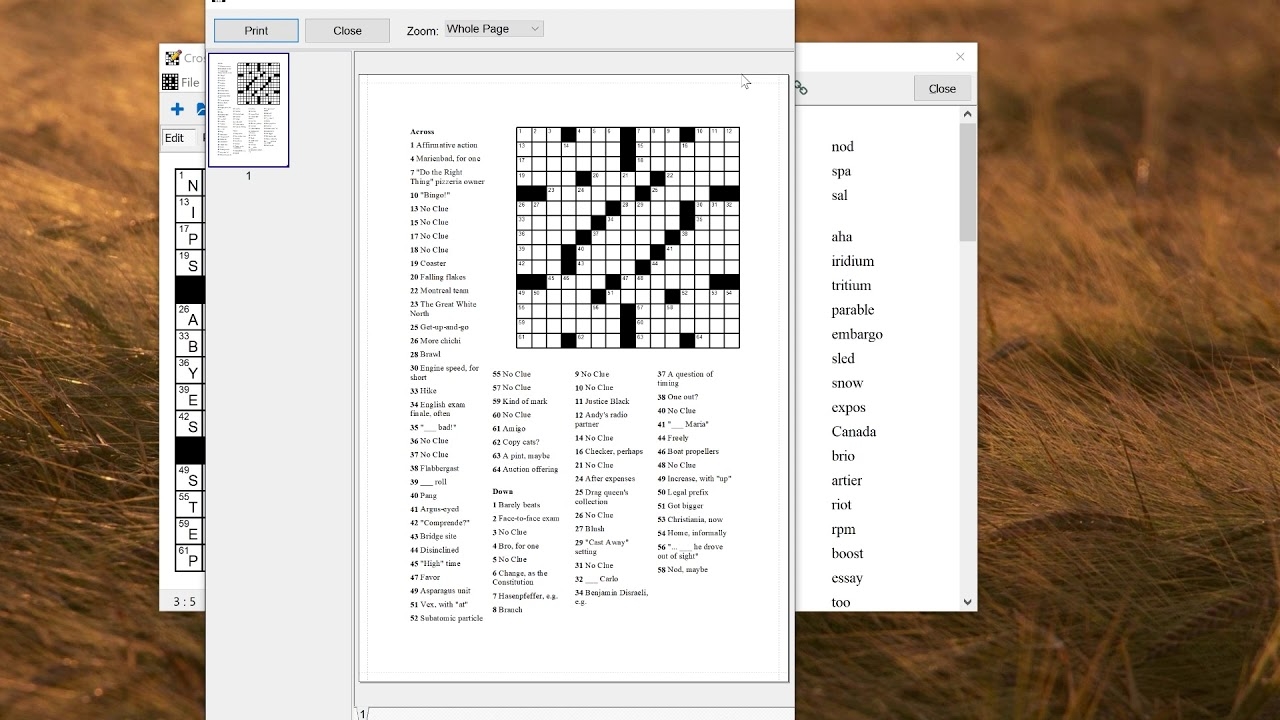Select the page 1 preview thumbnail
The height and width of the screenshot is (720, 1280).
click(249, 110)
